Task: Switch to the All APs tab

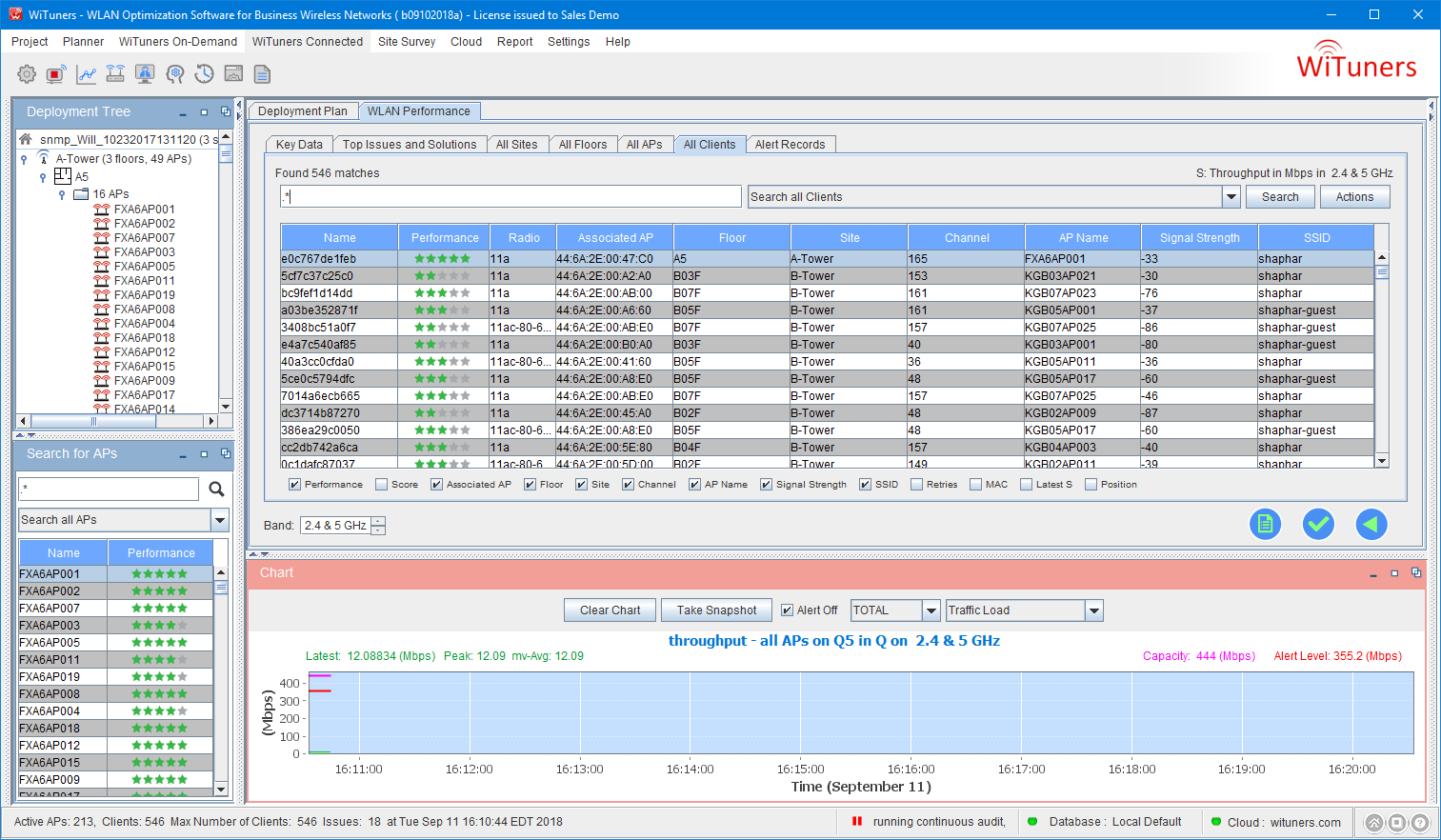Action: (x=645, y=145)
